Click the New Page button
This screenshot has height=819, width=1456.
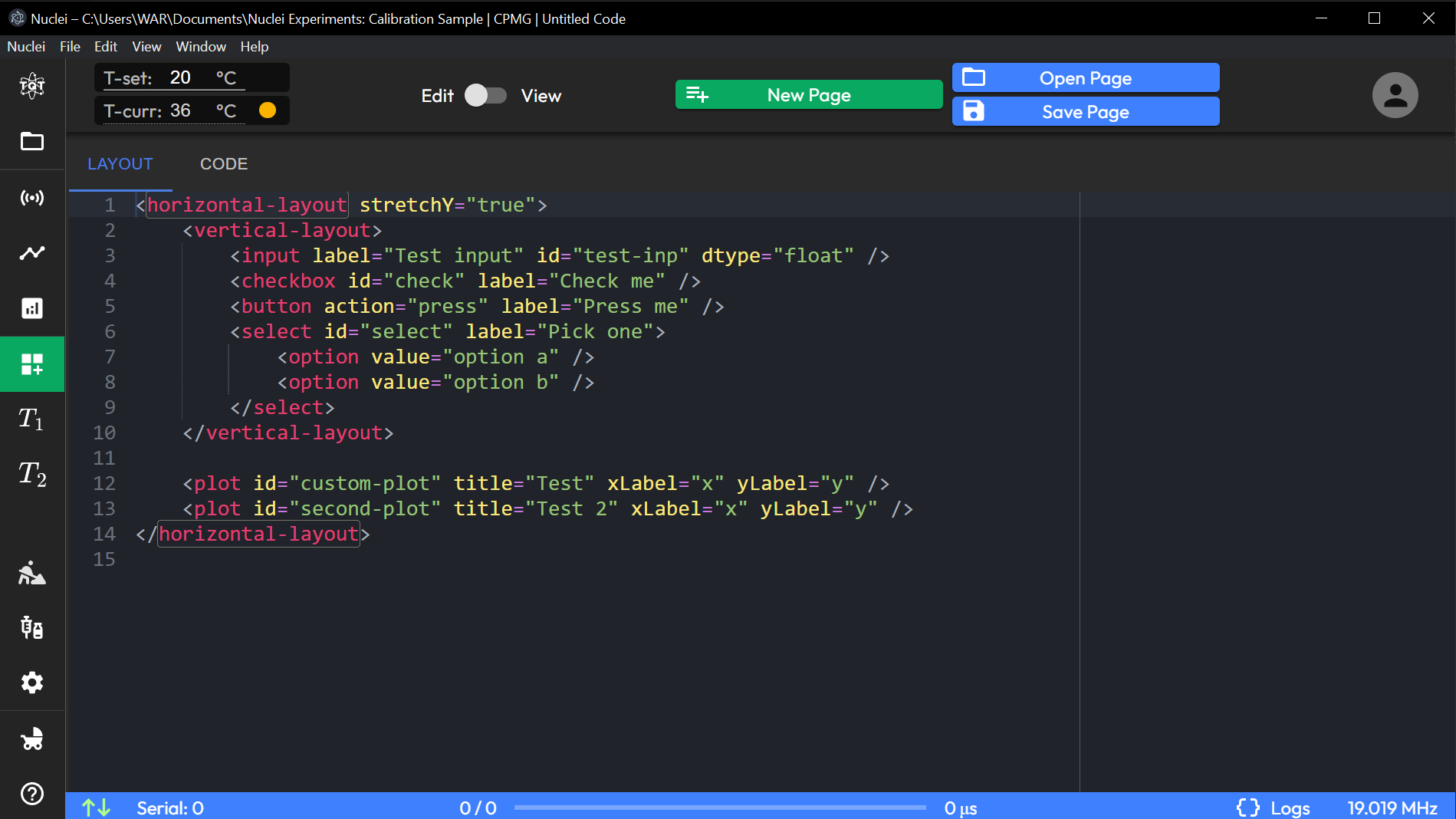[x=809, y=95]
